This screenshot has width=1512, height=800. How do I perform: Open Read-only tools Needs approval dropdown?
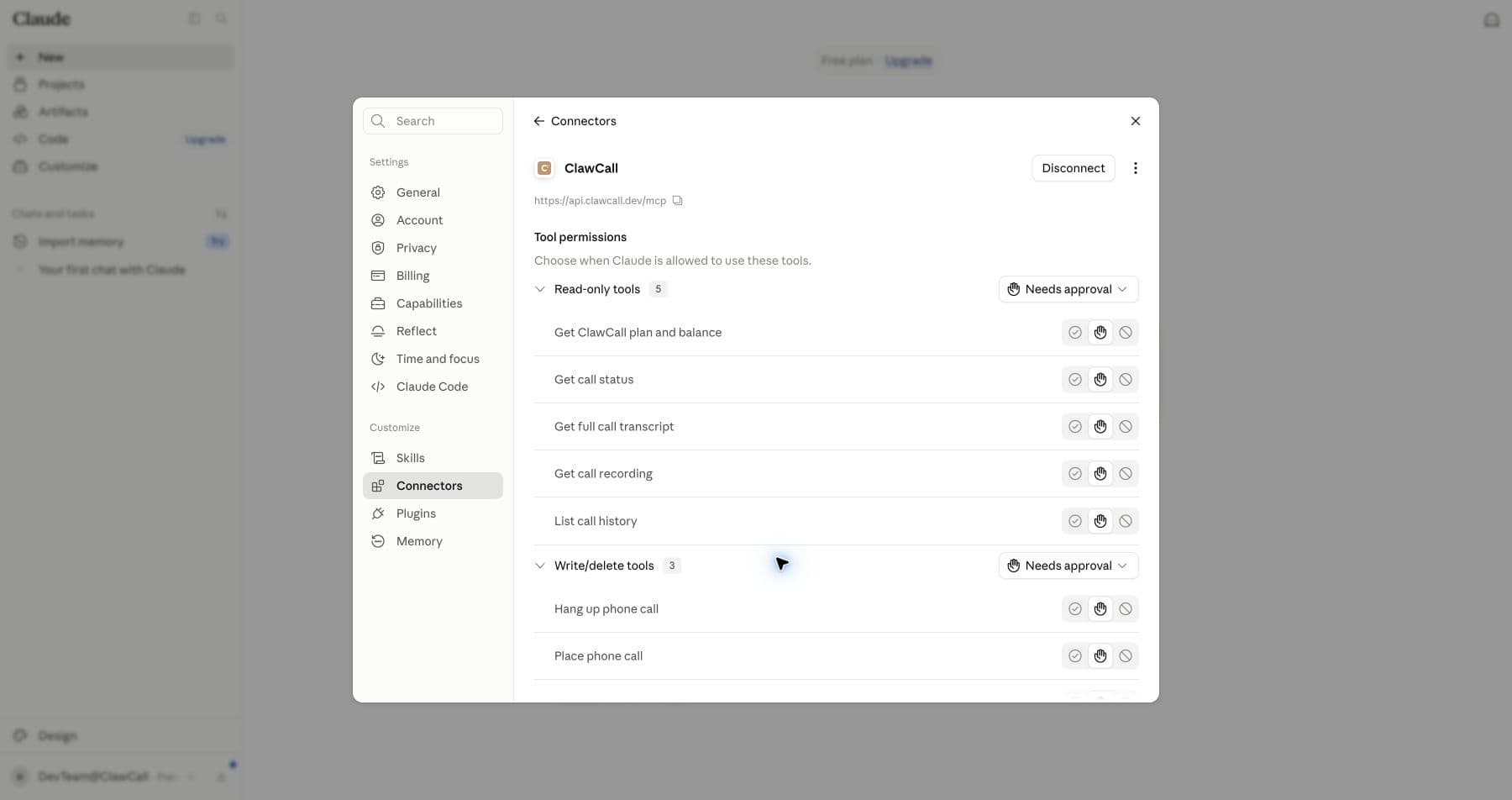pyautogui.click(x=1068, y=289)
